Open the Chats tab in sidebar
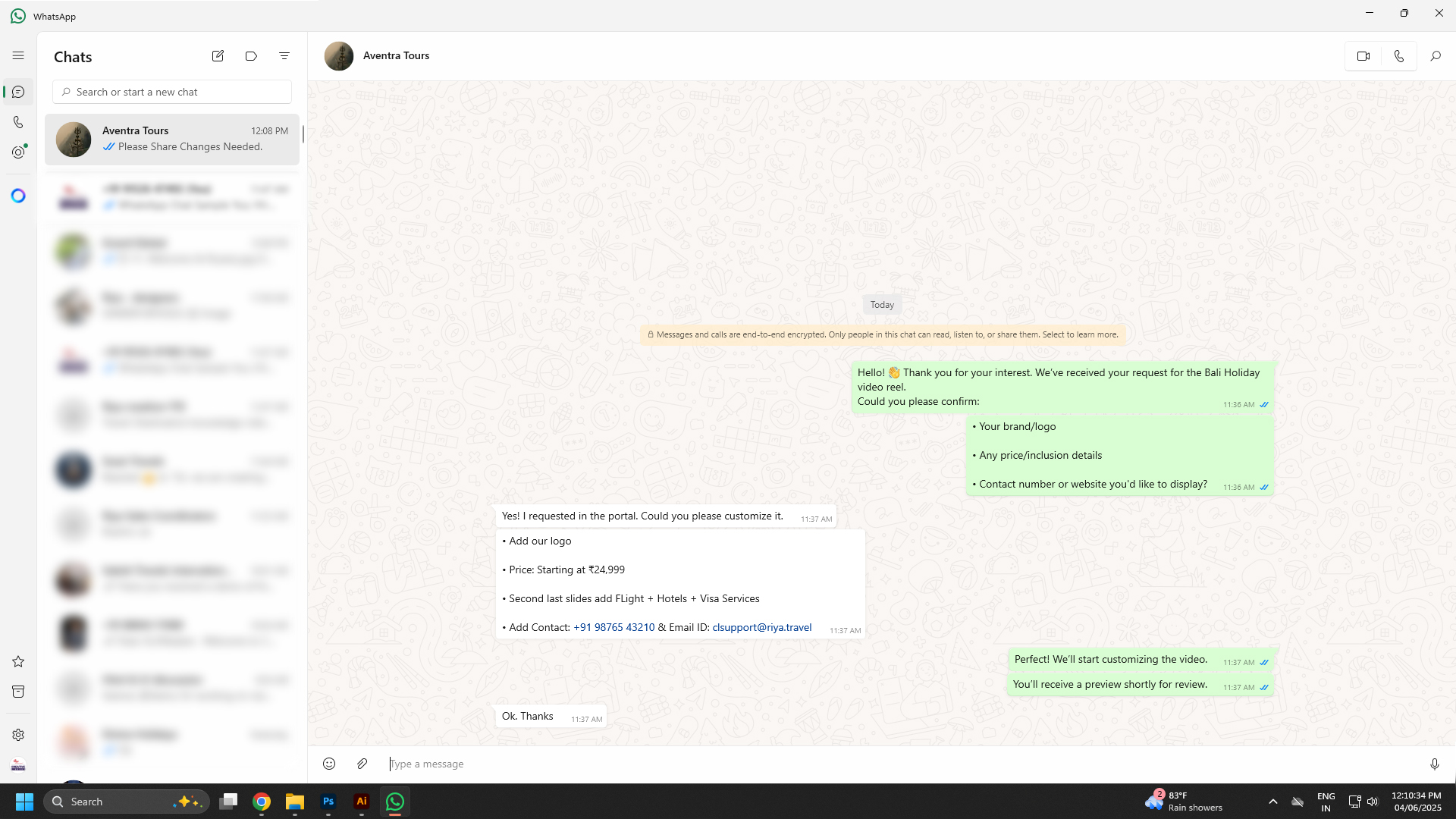 pyautogui.click(x=18, y=92)
